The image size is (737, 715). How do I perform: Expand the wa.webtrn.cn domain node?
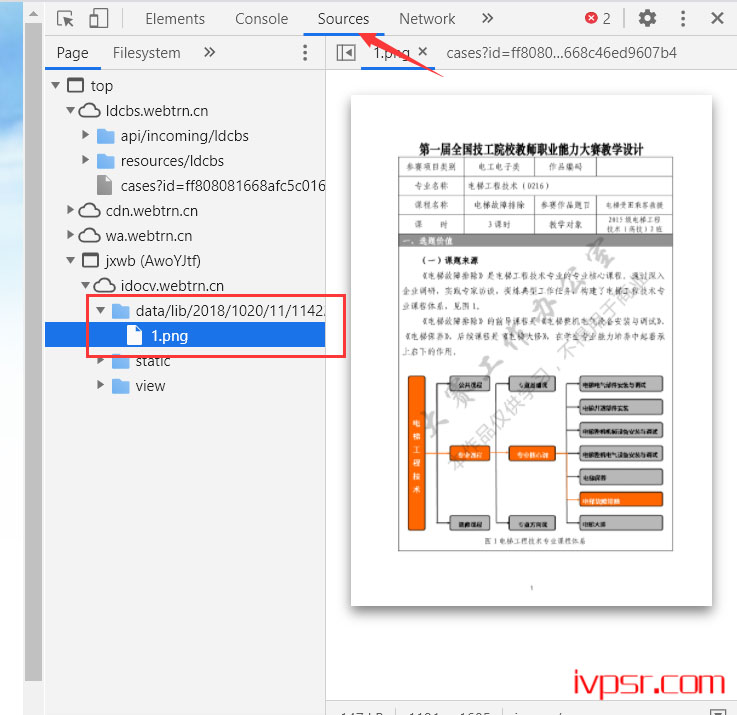pyautogui.click(x=71, y=235)
